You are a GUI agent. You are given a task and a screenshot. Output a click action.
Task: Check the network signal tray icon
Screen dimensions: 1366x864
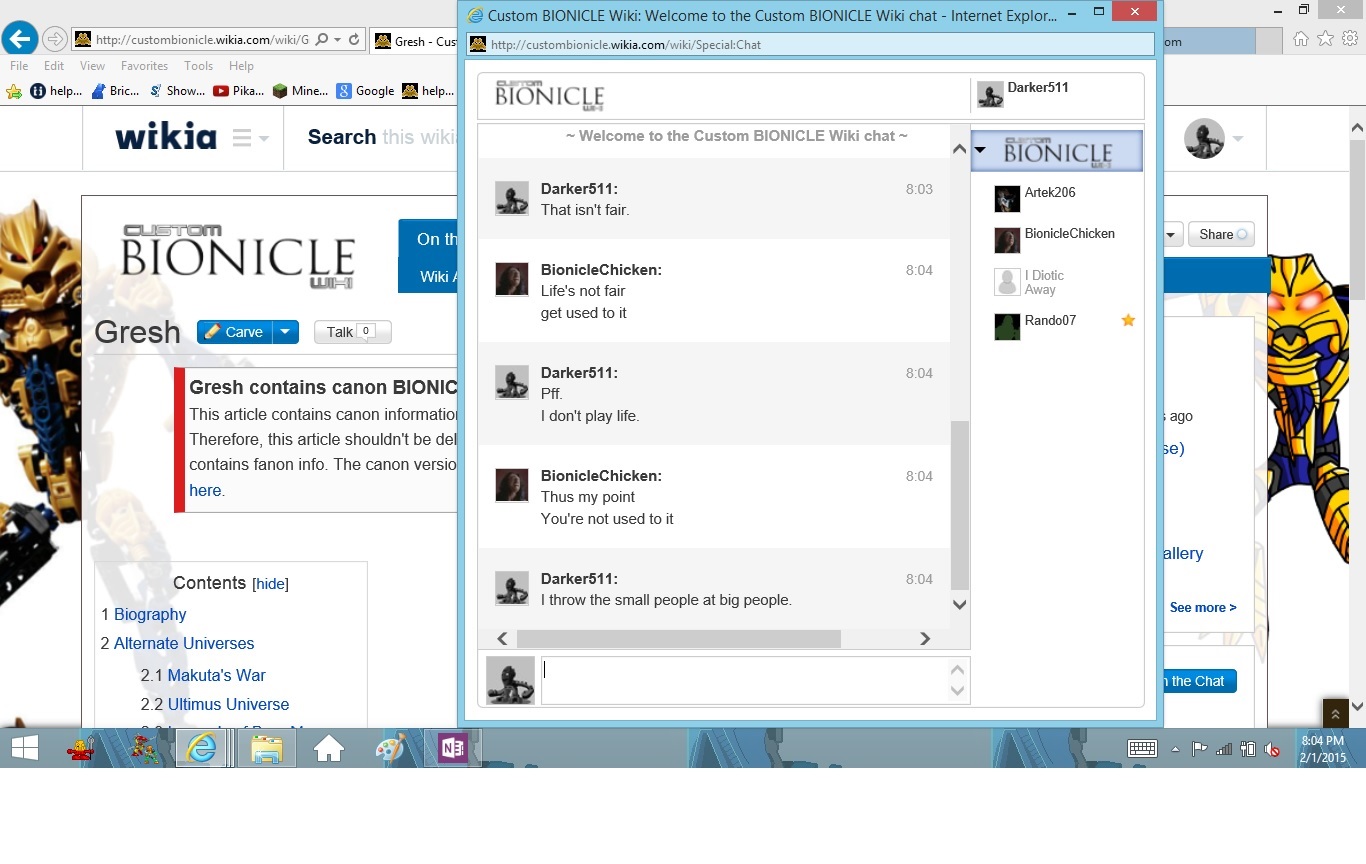coord(1224,749)
